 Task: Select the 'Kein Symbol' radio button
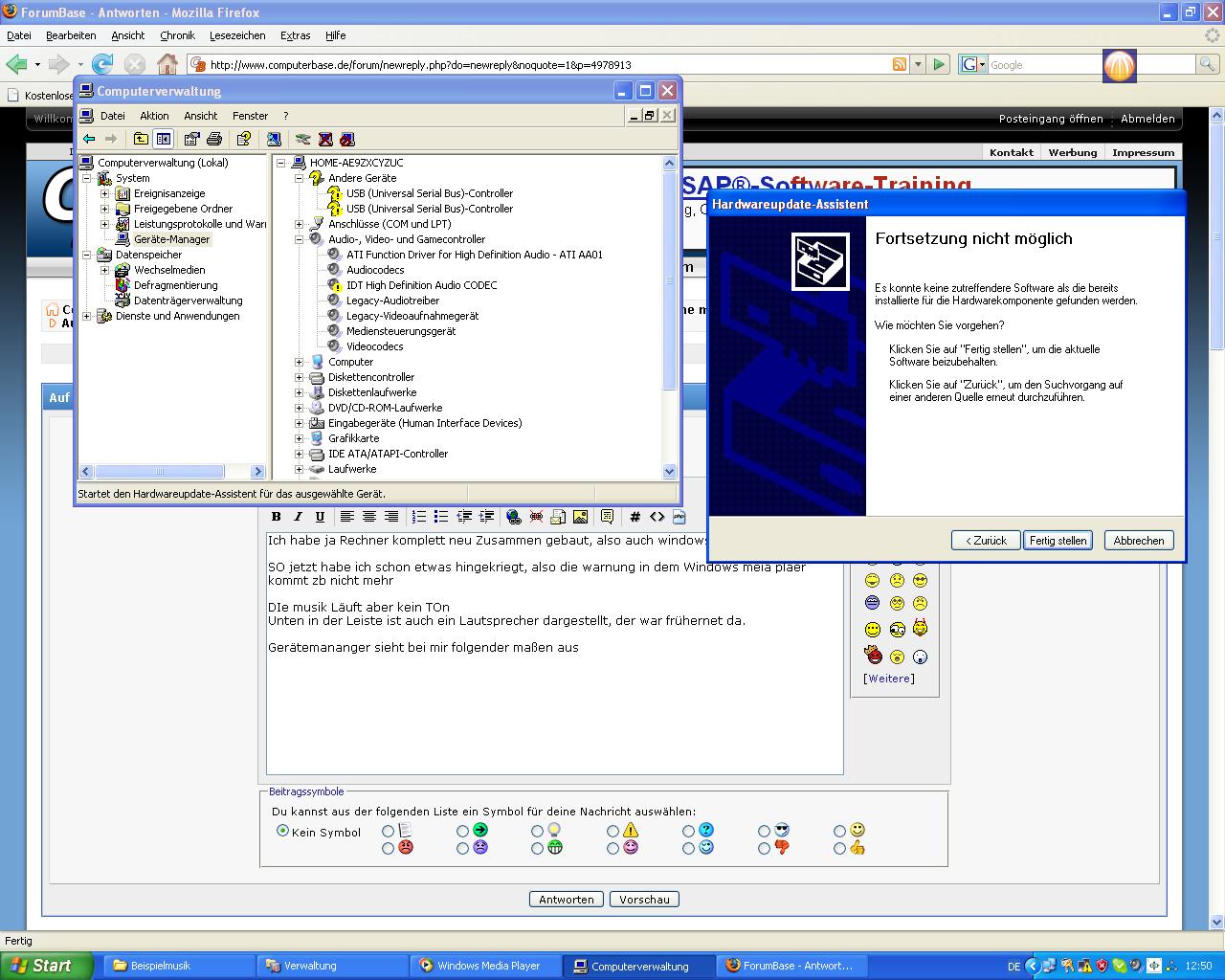[282, 831]
